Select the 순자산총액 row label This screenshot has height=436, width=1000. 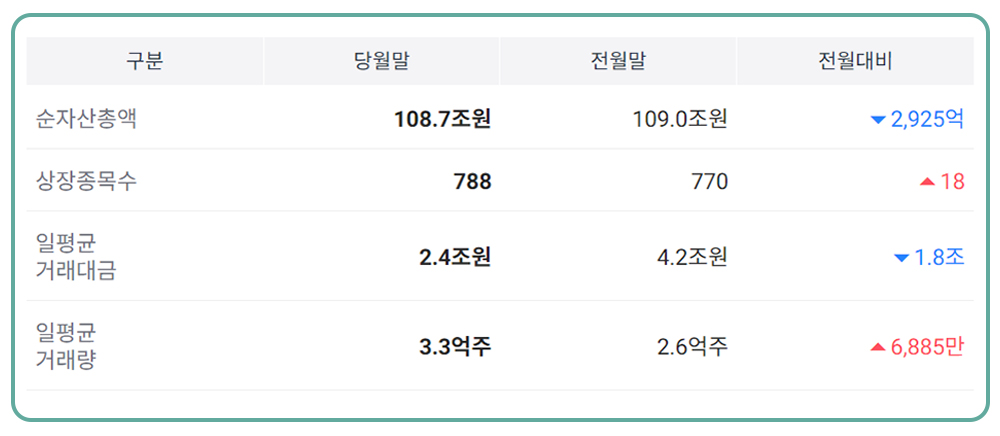point(86,119)
